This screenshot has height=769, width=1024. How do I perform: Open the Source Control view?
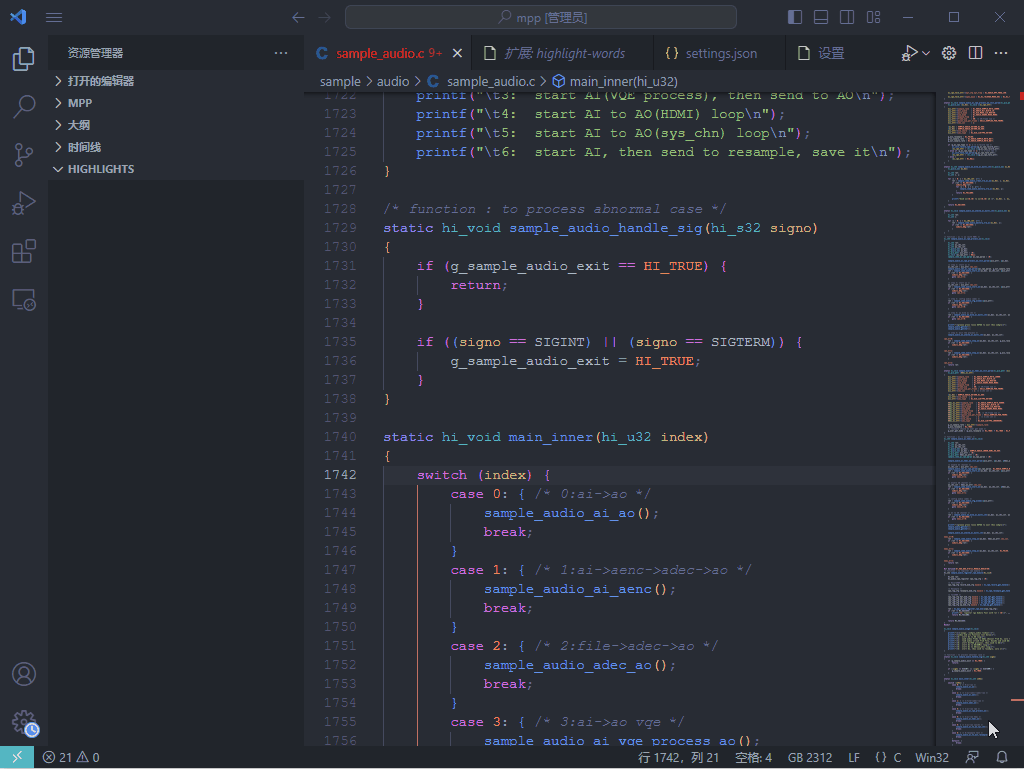tap(24, 154)
